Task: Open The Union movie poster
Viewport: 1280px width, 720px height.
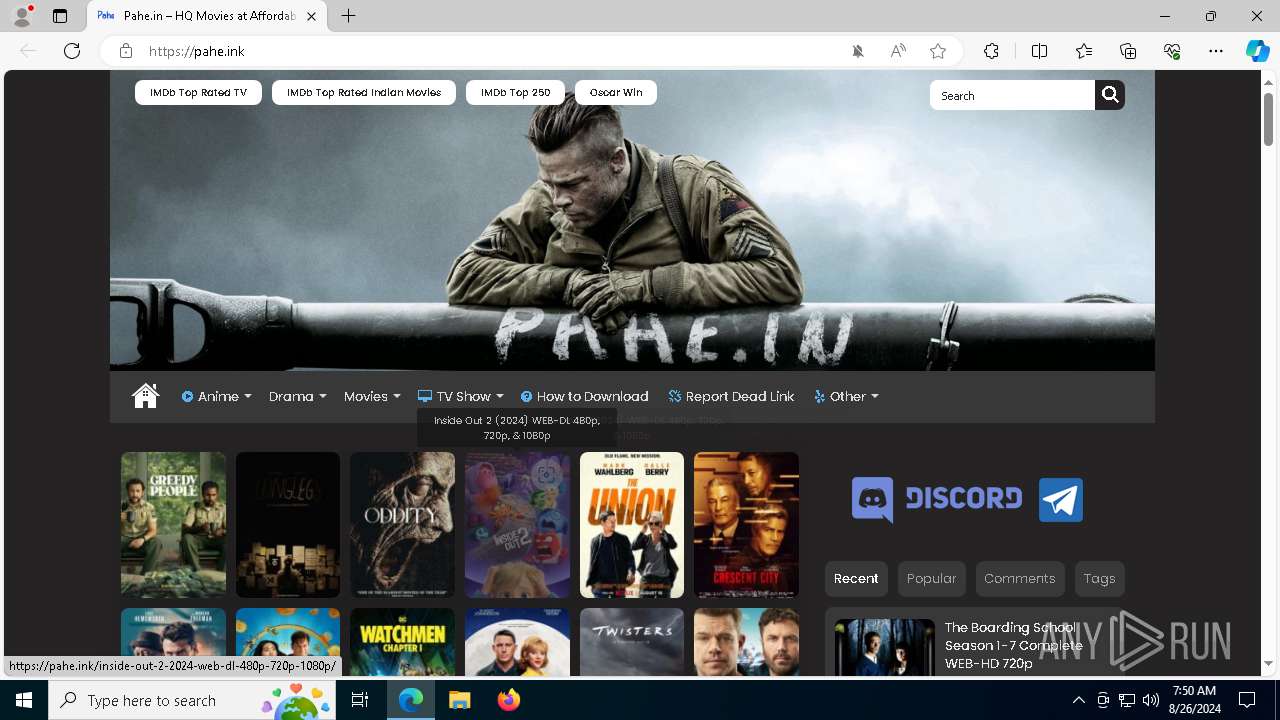Action: (x=632, y=525)
